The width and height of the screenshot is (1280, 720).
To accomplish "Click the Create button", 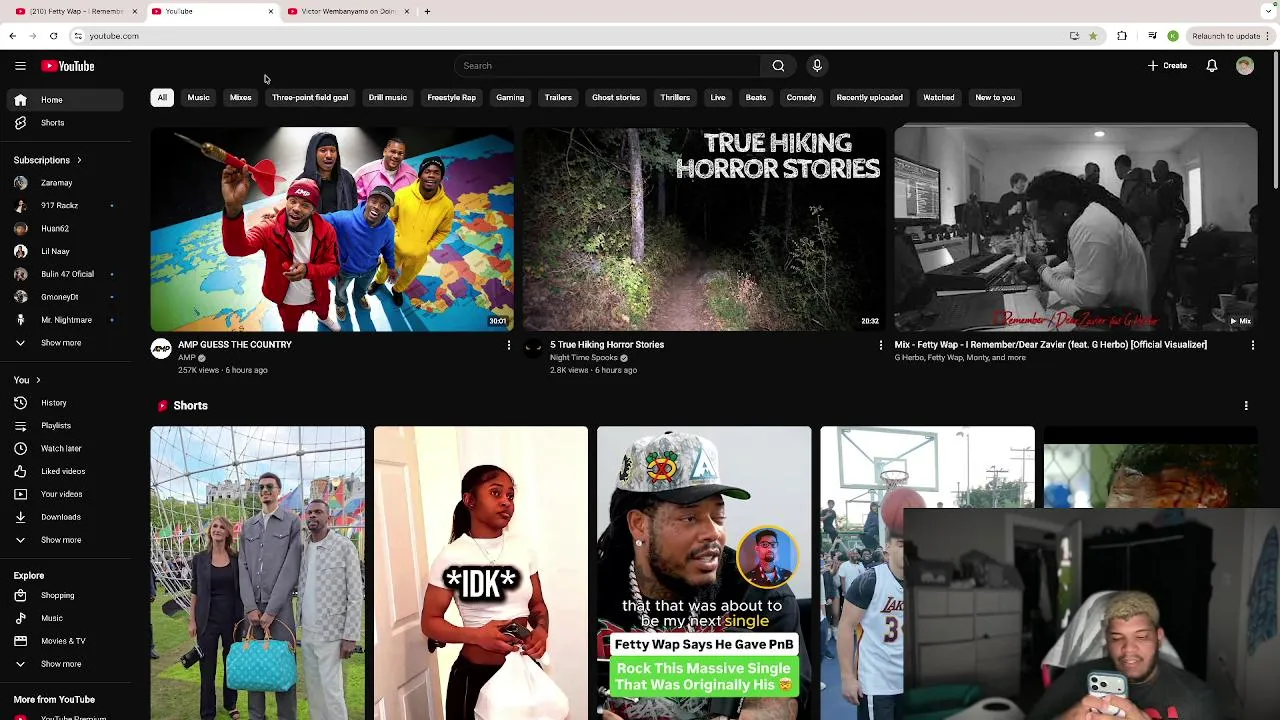I will pyautogui.click(x=1167, y=66).
